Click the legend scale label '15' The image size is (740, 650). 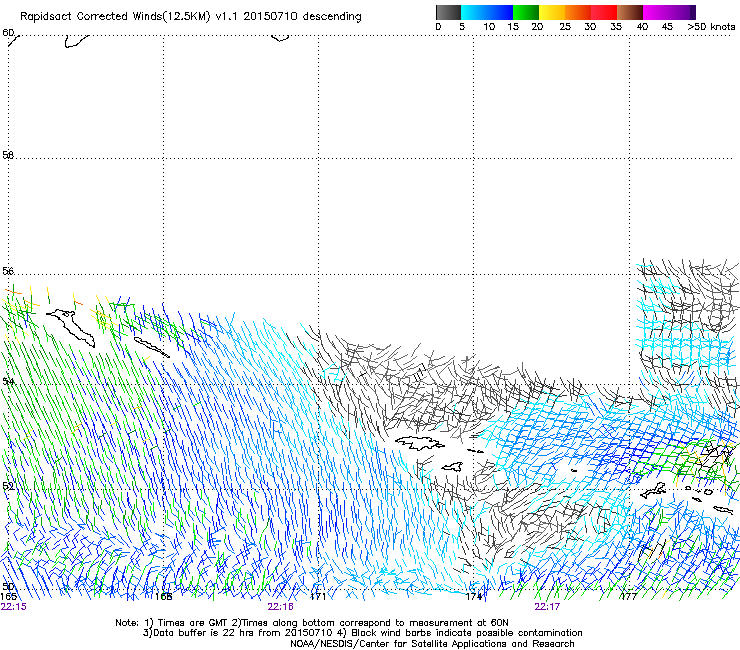(x=513, y=27)
